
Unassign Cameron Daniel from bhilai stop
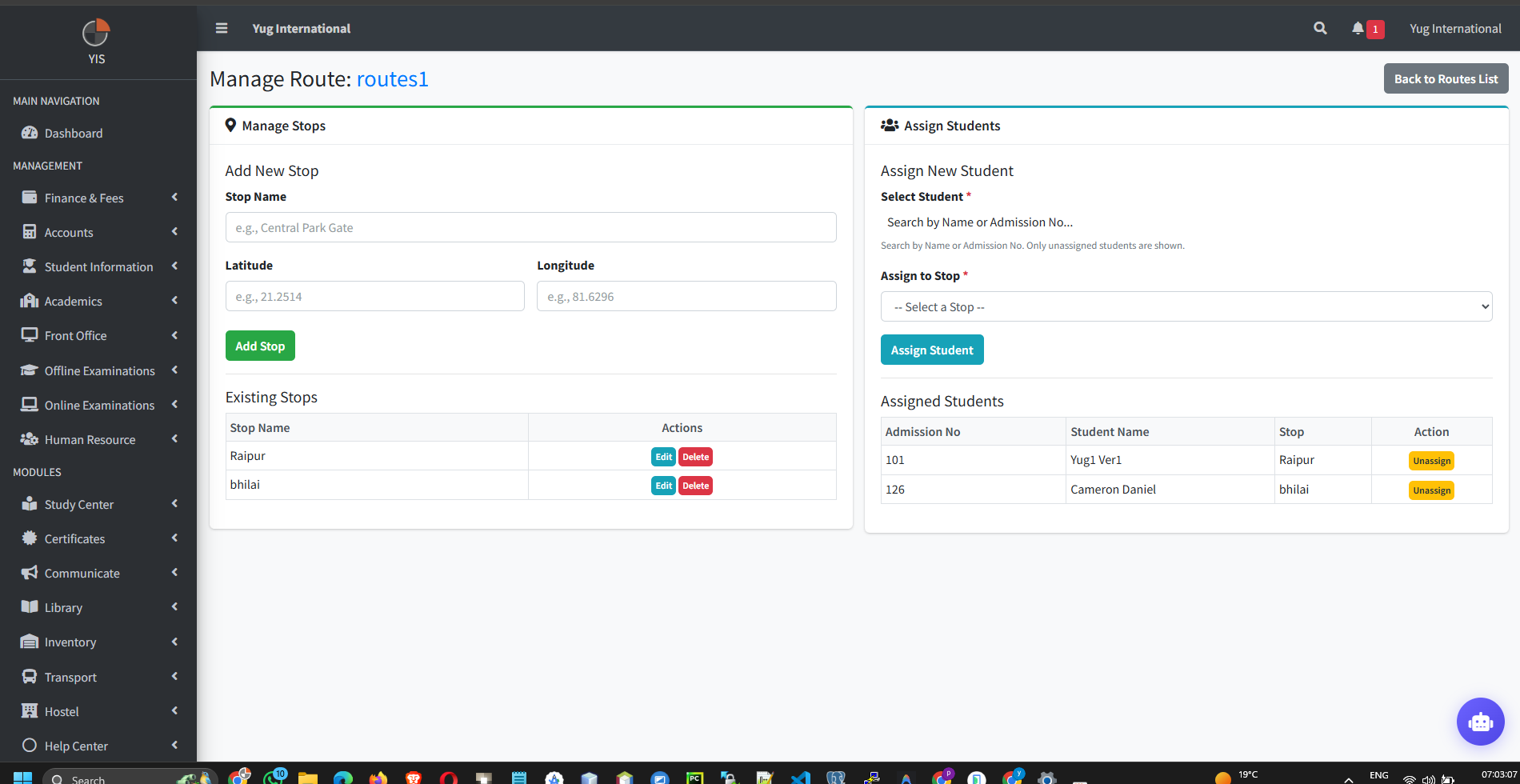[1431, 490]
